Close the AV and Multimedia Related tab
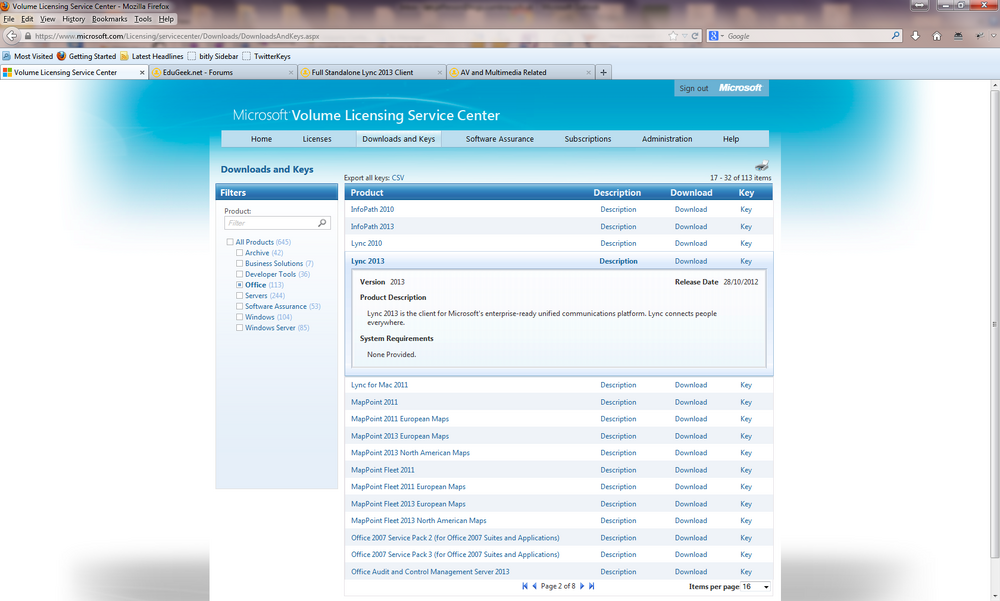 coord(588,72)
